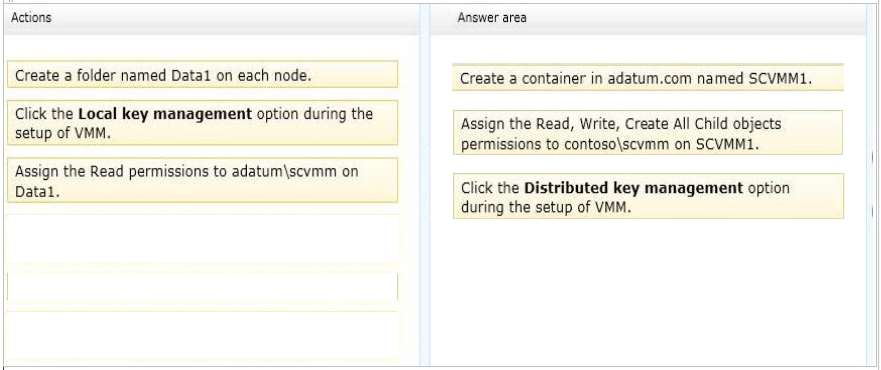Image resolution: width=881 pixels, height=370 pixels.
Task: Click the bottom empty slot in the Actions list
Action: click(x=202, y=335)
